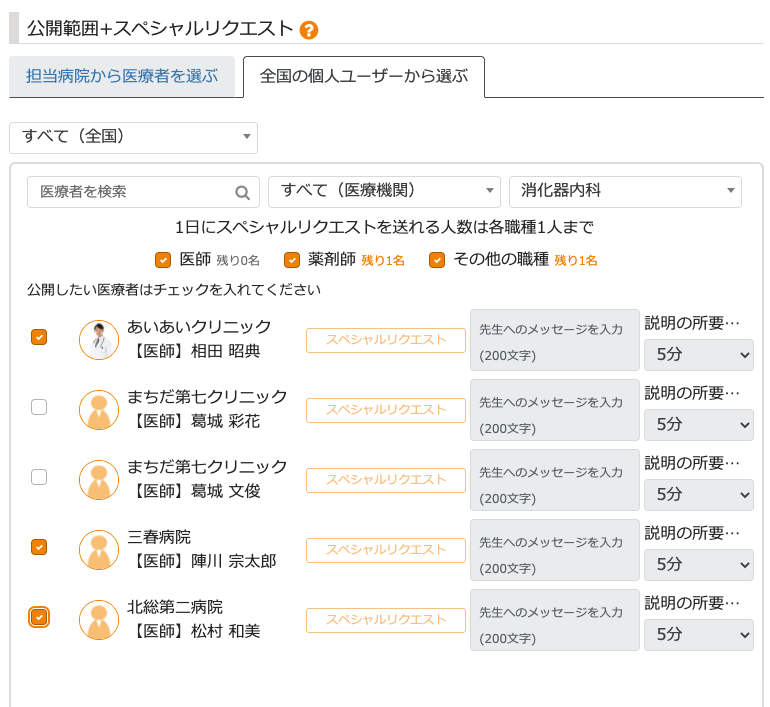Image resolution: width=770 pixels, height=707 pixels.
Task: Open すべて（医療機関） dropdown
Action: pyautogui.click(x=384, y=191)
